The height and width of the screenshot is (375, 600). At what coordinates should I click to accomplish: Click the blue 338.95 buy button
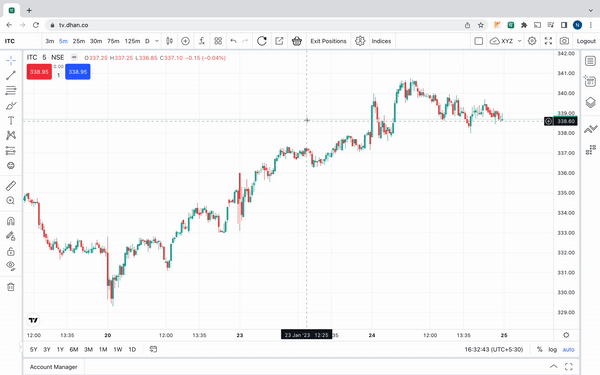point(78,72)
